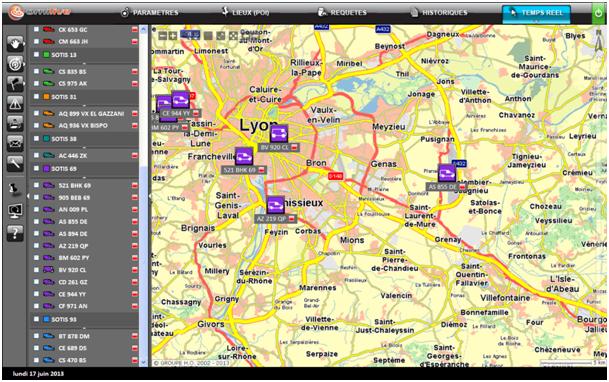Click the warning triangle alerts icon

pos(15,103)
